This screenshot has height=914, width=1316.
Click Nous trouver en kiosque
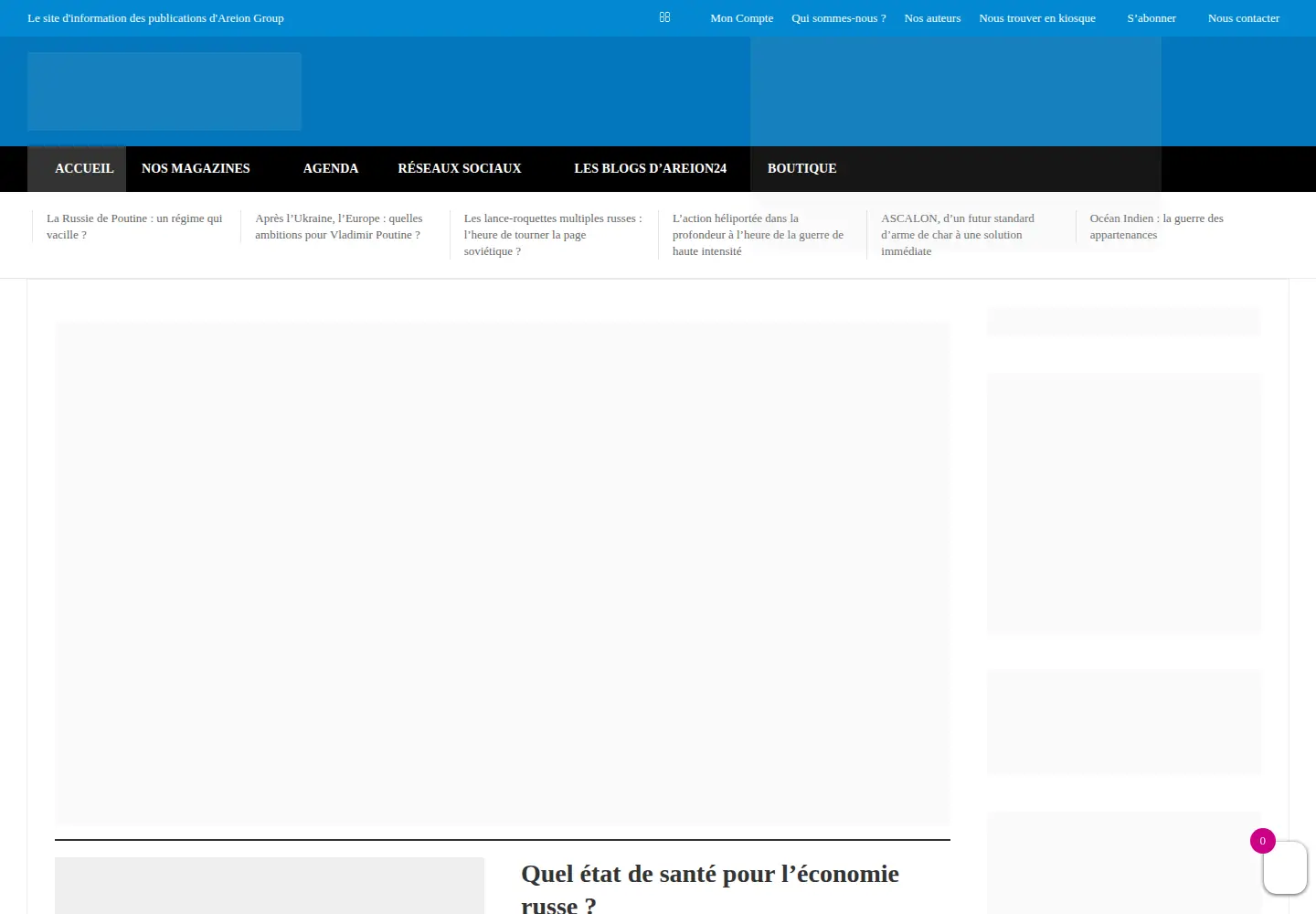click(1036, 18)
